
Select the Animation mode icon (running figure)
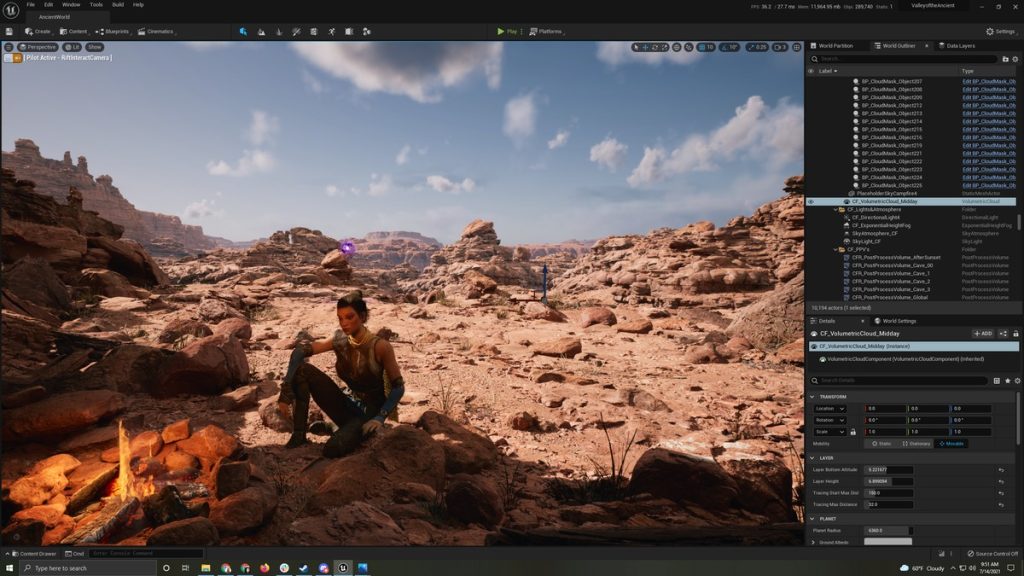[x=331, y=31]
